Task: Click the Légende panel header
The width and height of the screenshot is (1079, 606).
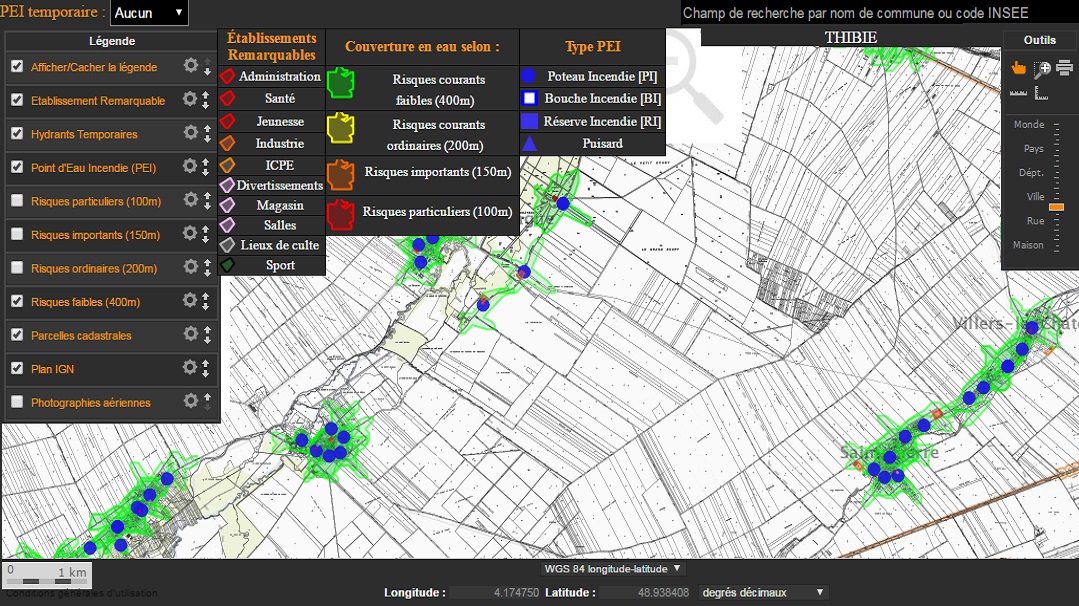Action: coord(112,41)
